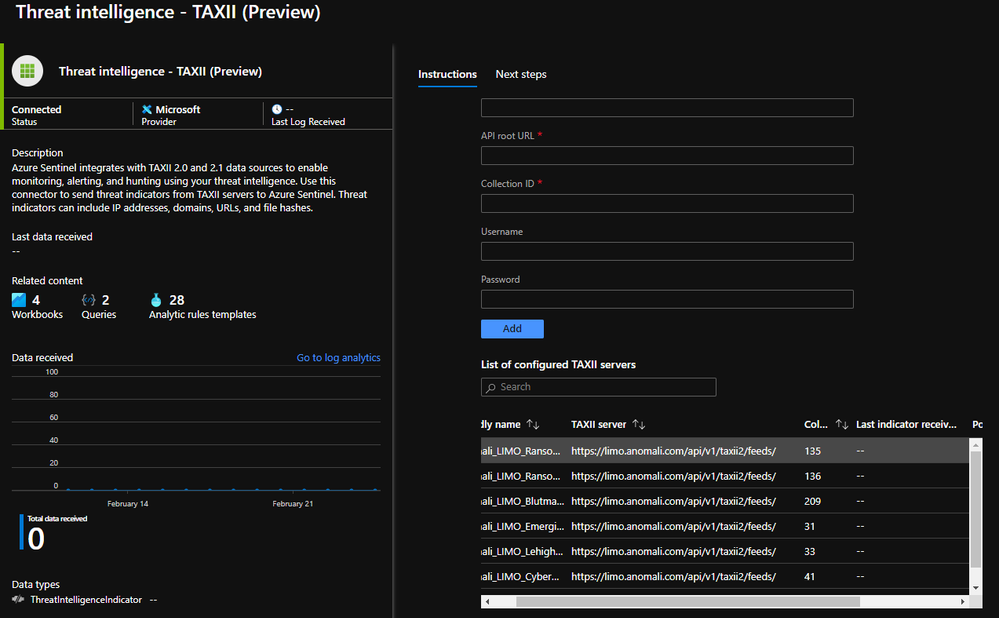Switch to the Instructions tab
Viewport: 999px width, 618px height.
point(447,75)
